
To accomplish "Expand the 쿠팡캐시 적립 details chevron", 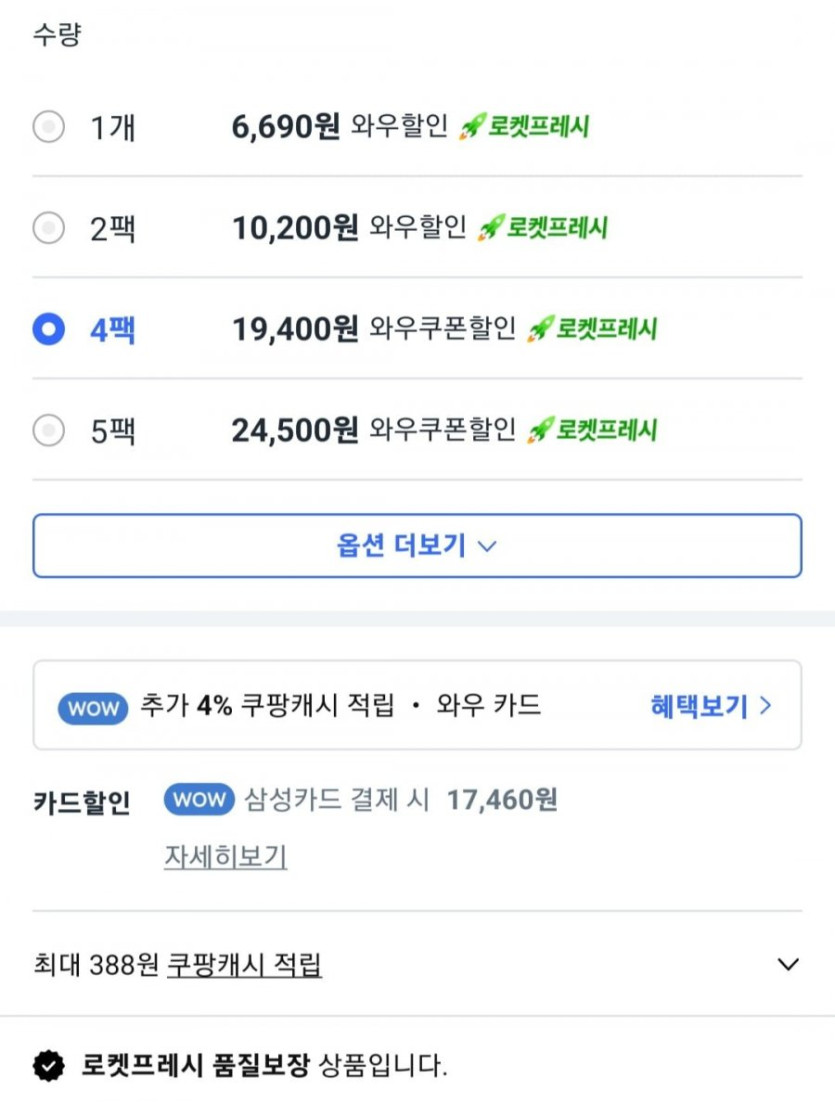I will pyautogui.click(x=788, y=965).
